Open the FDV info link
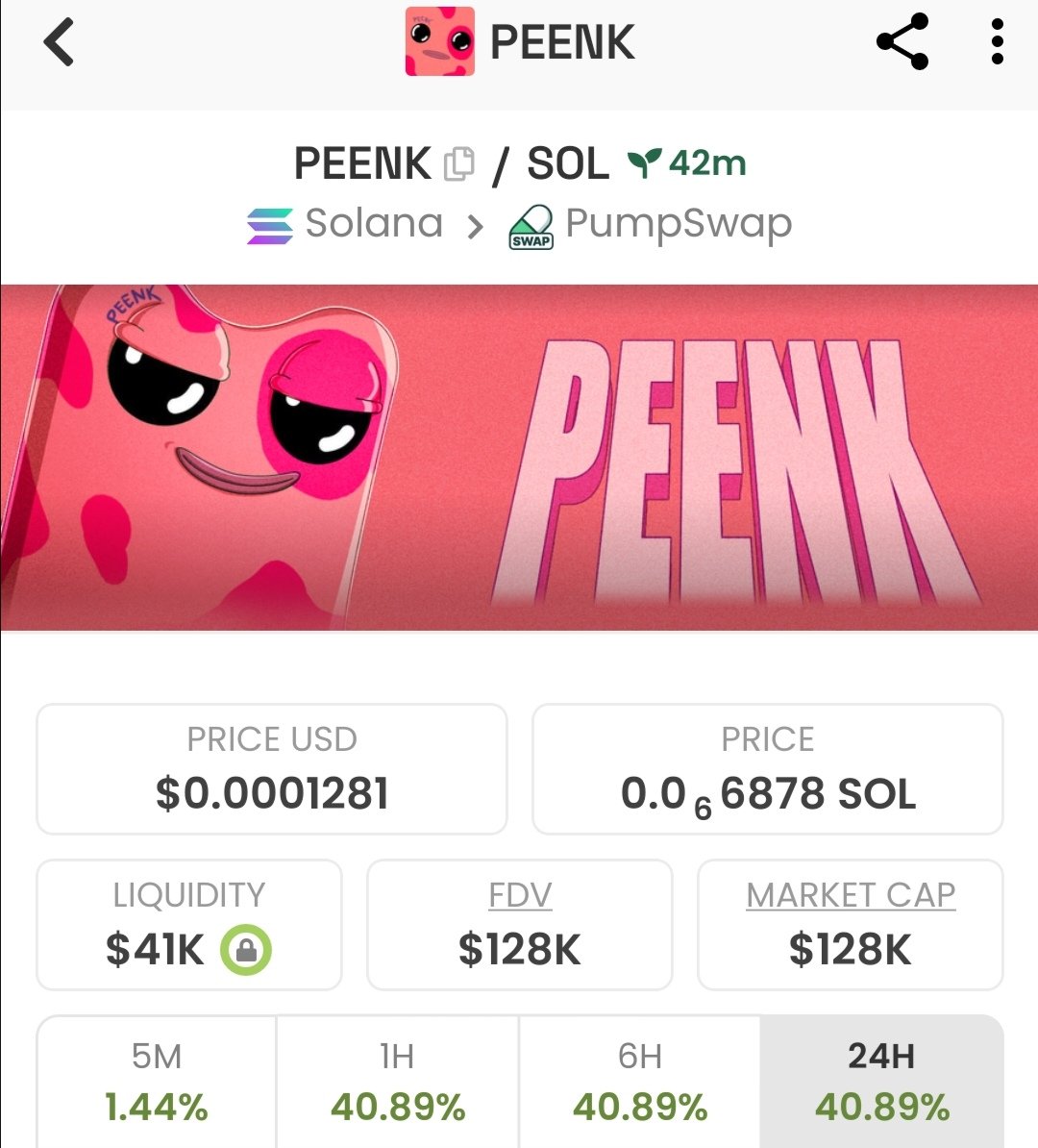The width and height of the screenshot is (1038, 1148). (x=519, y=895)
